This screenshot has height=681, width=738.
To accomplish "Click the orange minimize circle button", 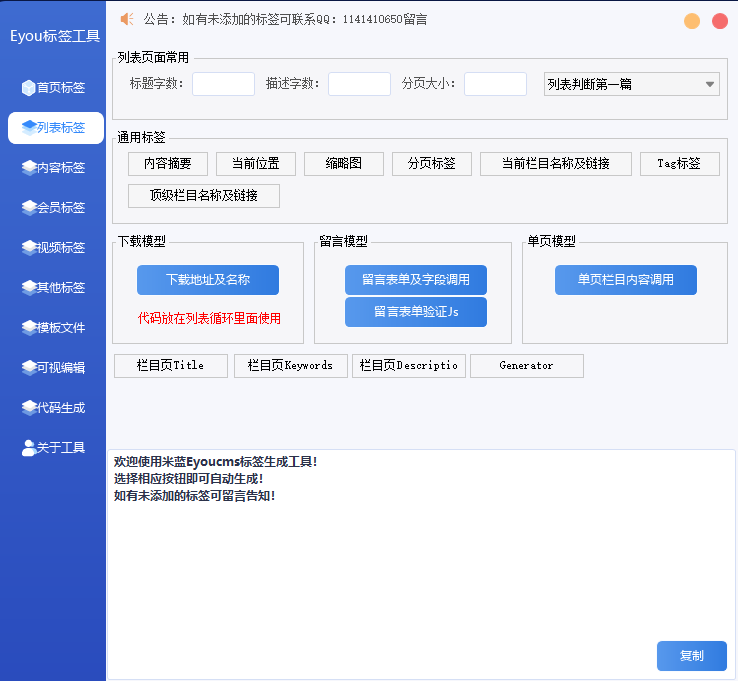I will (692, 21).
